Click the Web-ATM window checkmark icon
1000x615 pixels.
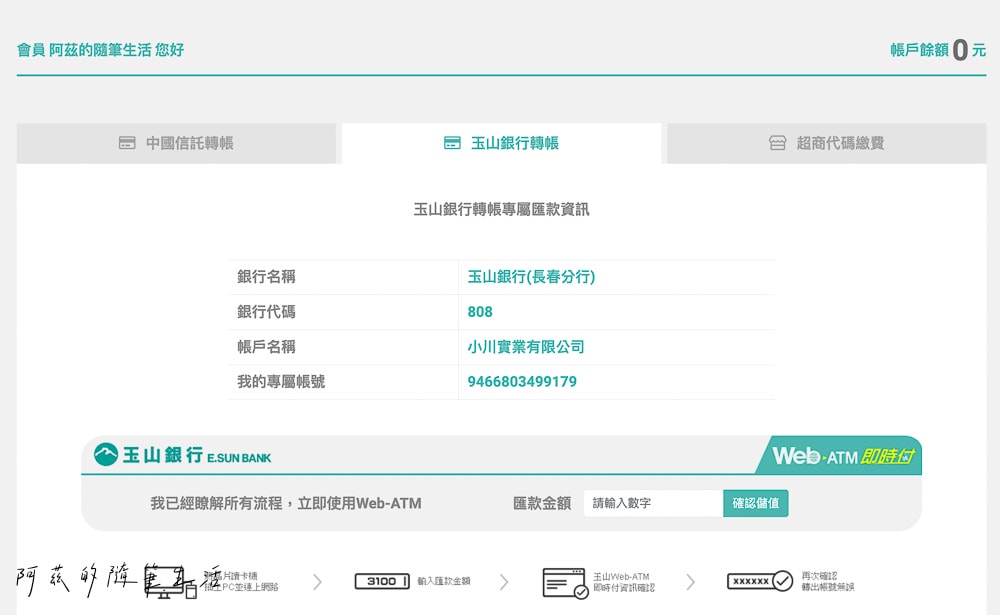565,583
